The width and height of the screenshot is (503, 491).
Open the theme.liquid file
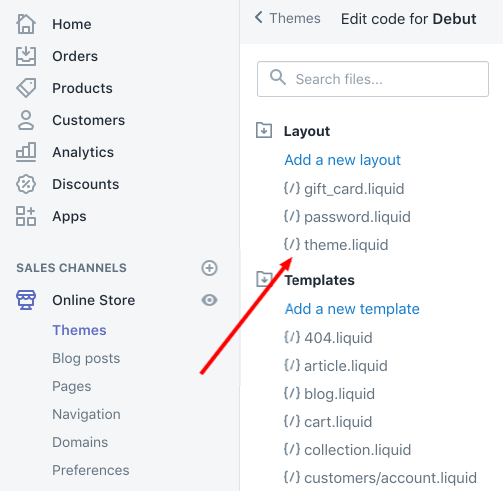pos(336,245)
